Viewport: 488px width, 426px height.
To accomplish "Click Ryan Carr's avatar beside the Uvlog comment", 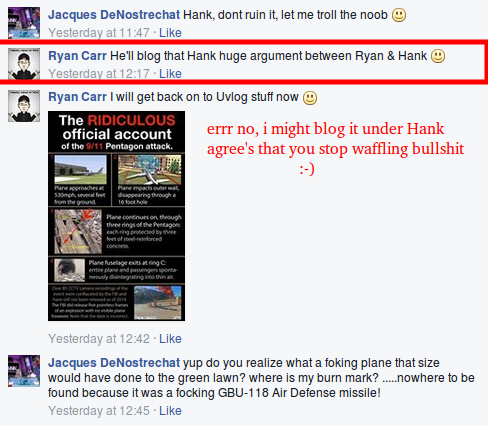I will (24, 106).
